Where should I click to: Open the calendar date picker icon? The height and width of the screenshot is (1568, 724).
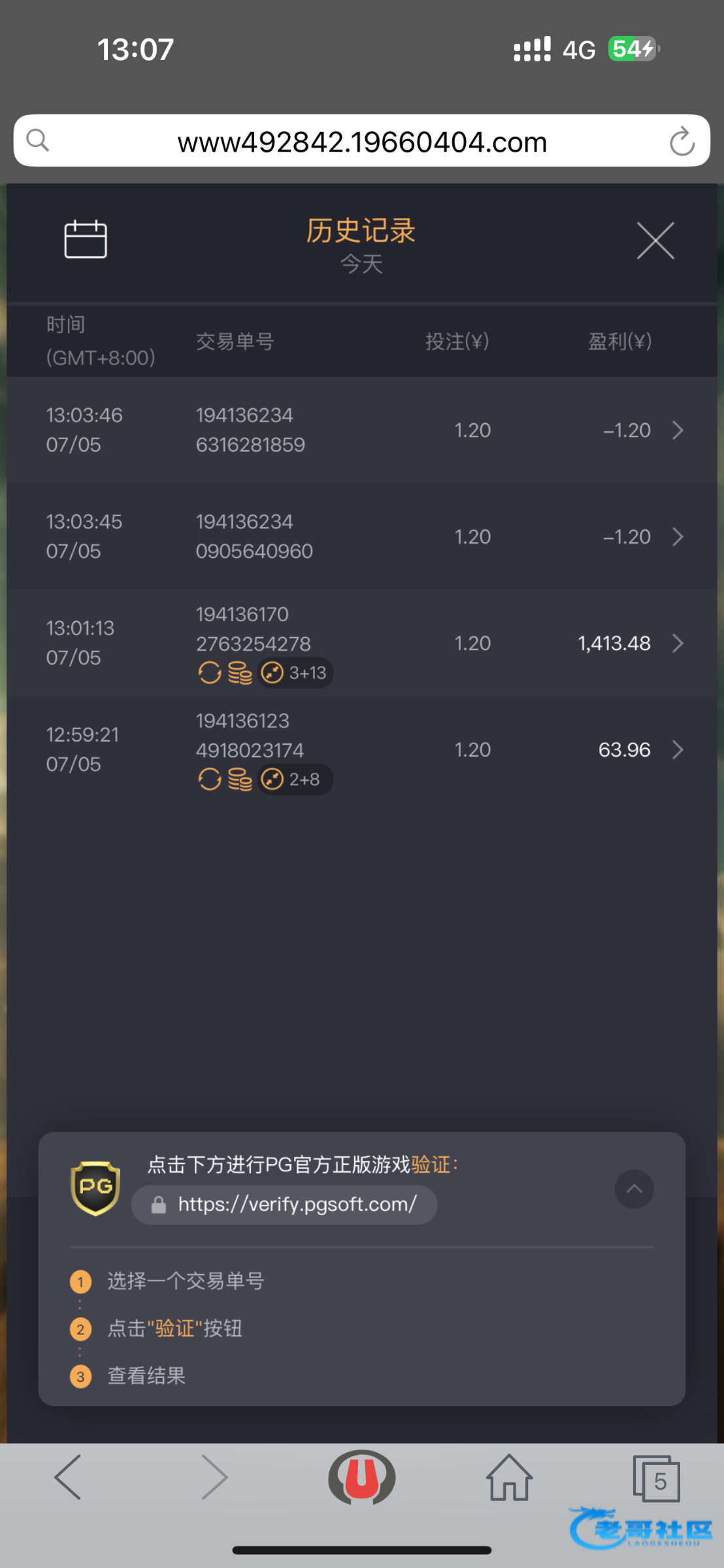tap(86, 239)
